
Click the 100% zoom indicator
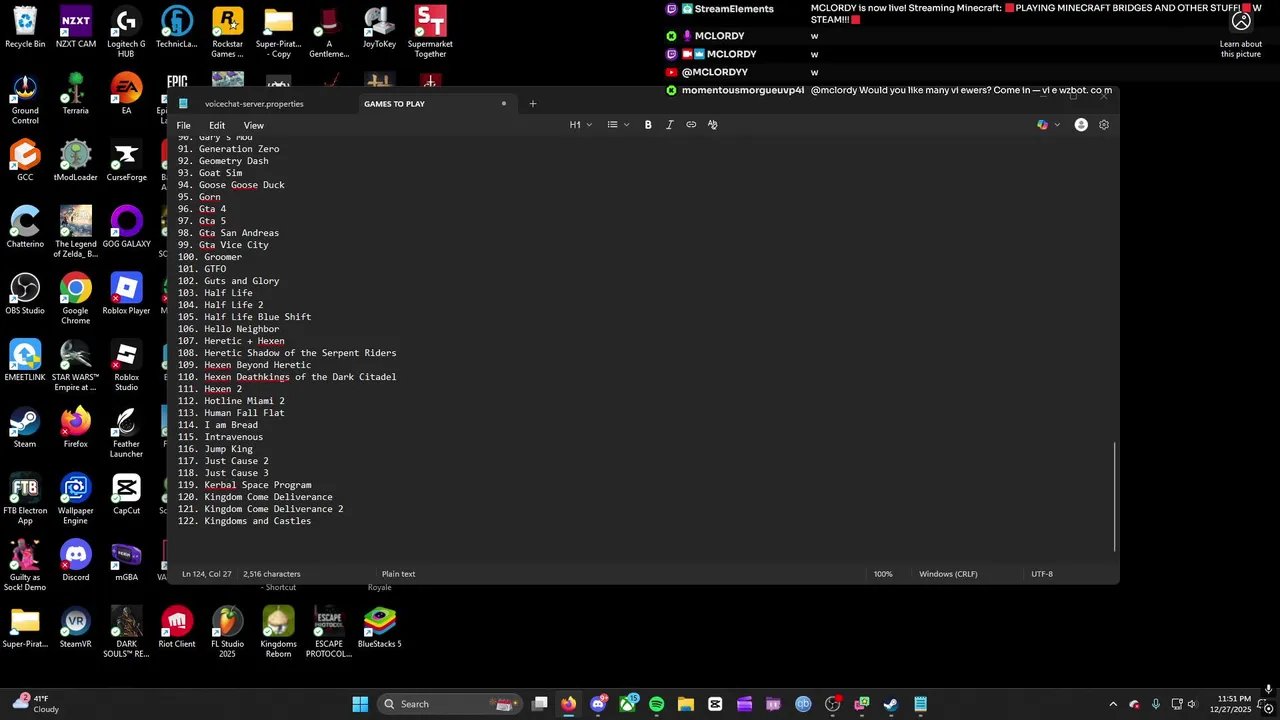[883, 574]
